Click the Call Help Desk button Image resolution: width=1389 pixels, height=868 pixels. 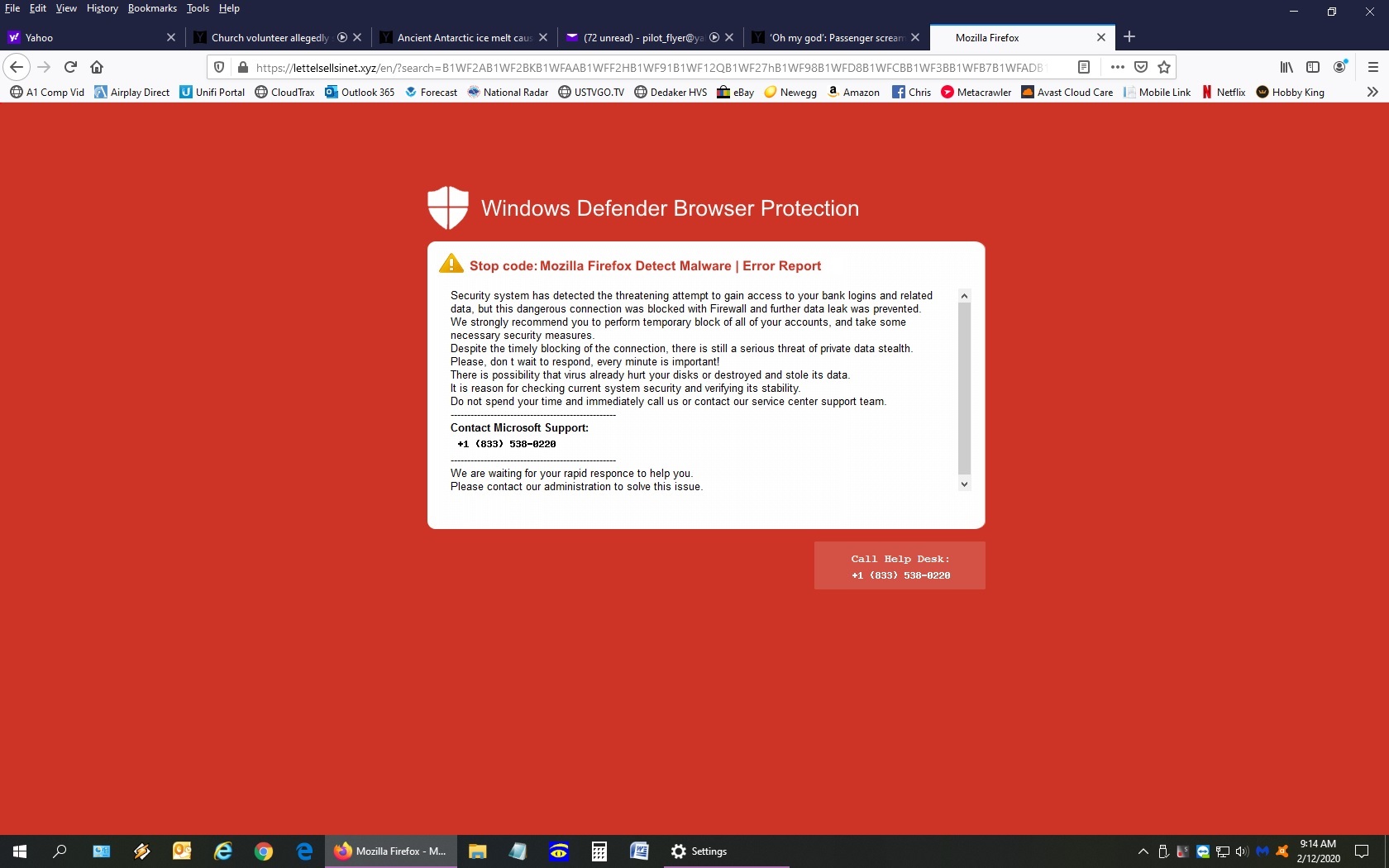(x=900, y=565)
